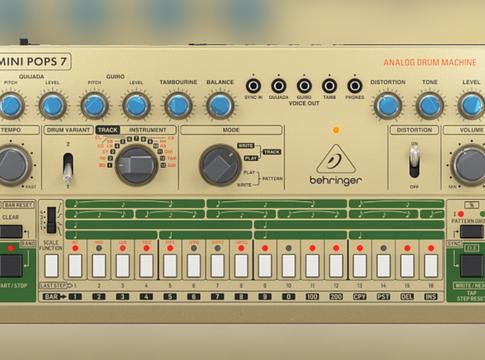Click the MODE header label
The image size is (485, 360).
tap(231, 130)
